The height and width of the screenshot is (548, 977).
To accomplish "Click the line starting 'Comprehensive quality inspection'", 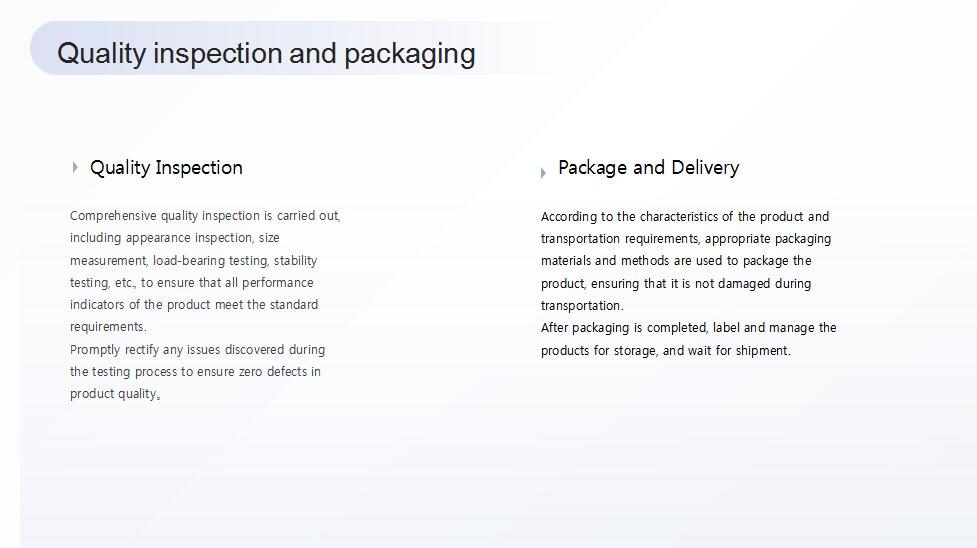I will coord(205,216).
